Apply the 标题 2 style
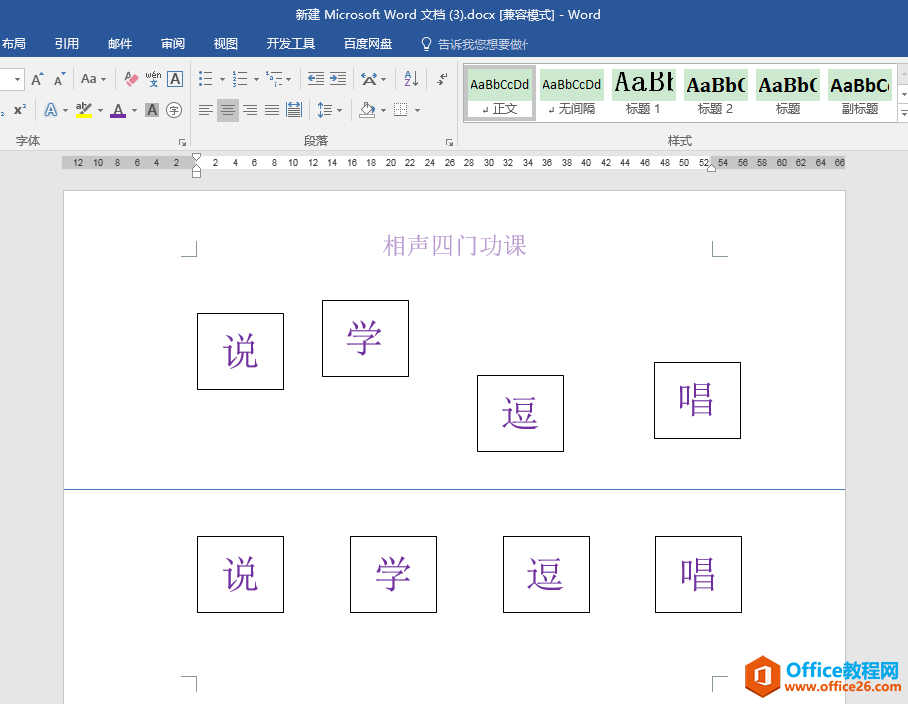 pos(715,93)
